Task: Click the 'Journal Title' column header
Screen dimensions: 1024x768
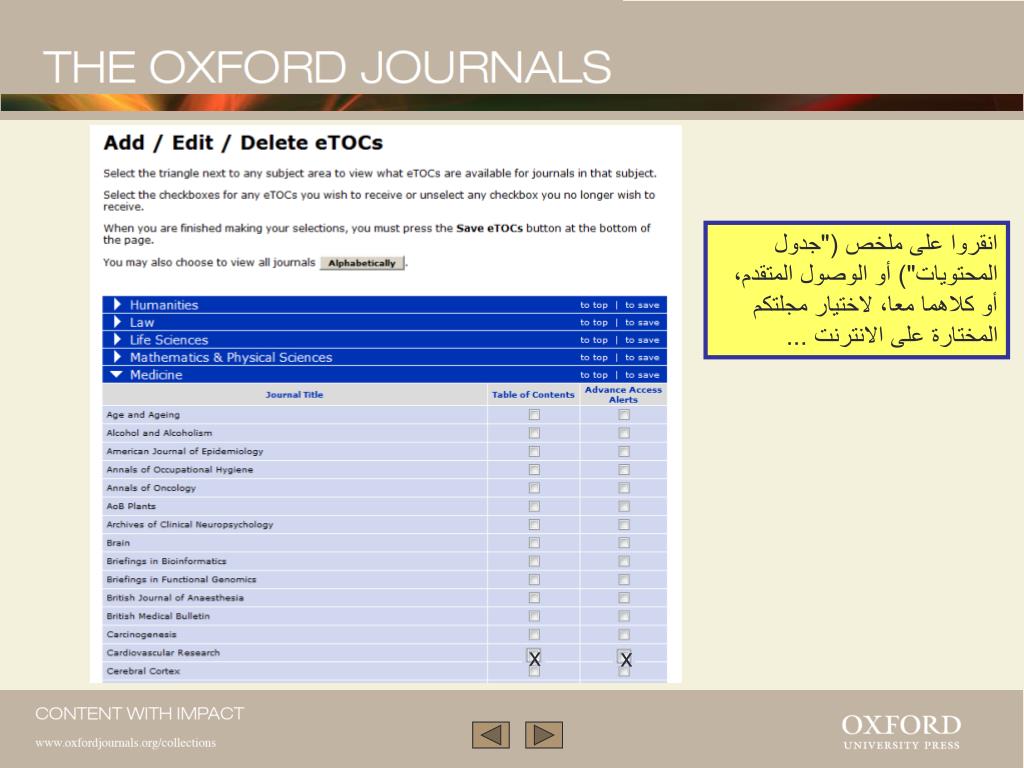Action: coord(294,394)
